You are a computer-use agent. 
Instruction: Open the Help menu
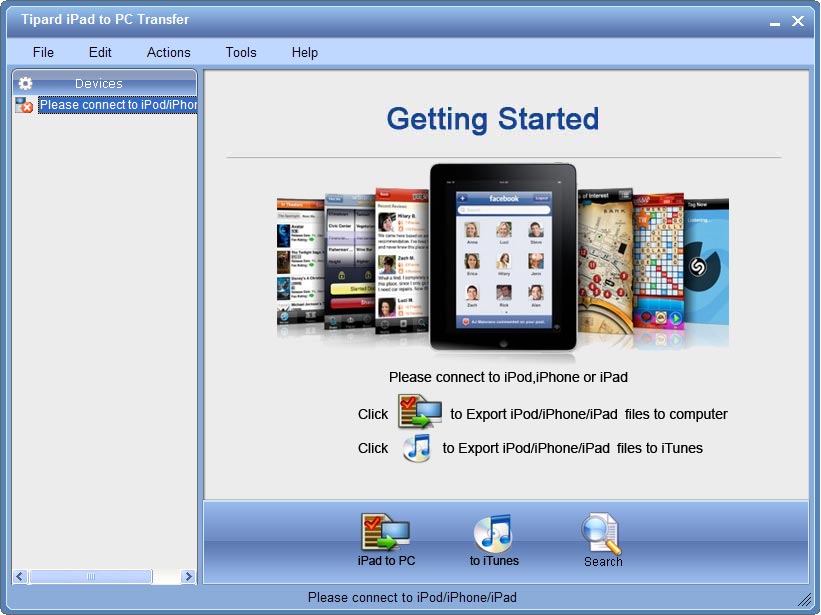pos(304,52)
